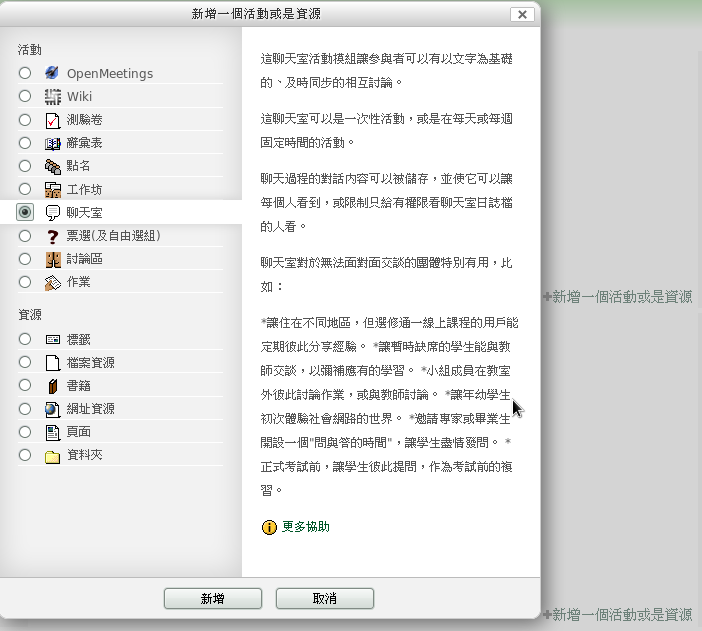Screen dimensions: 702x631
Task: Click the background 新增一個活動或是資源 link
Action: pyautogui.click(x=617, y=296)
